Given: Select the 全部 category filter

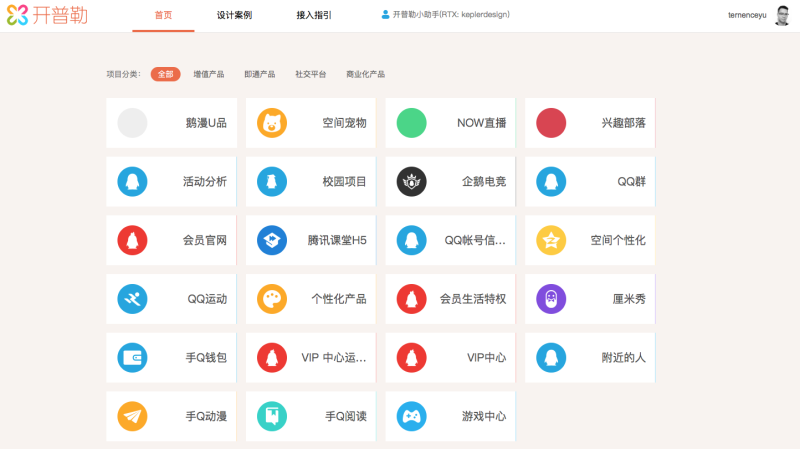Looking at the screenshot, I should (x=165, y=74).
